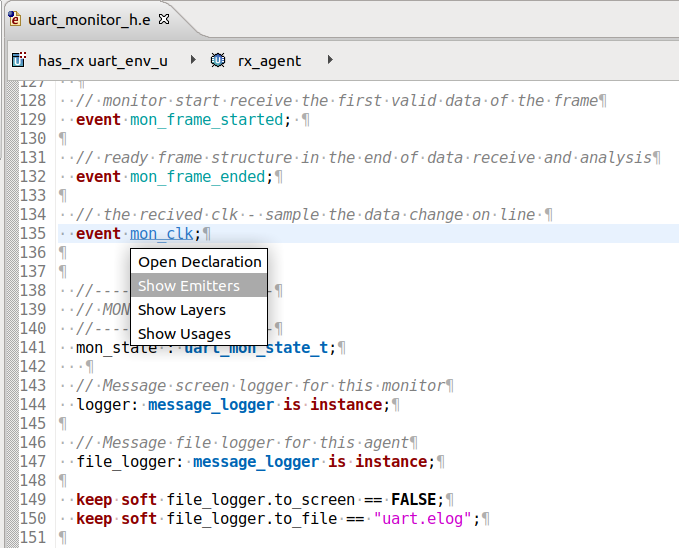Click the "uart.elog" string on line 150

(422, 519)
